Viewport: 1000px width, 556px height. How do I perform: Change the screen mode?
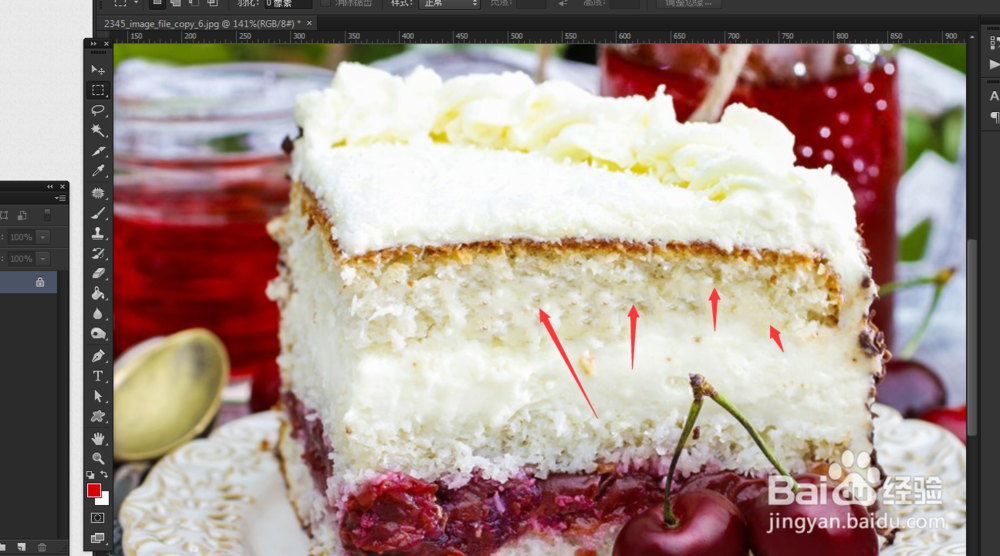98,538
